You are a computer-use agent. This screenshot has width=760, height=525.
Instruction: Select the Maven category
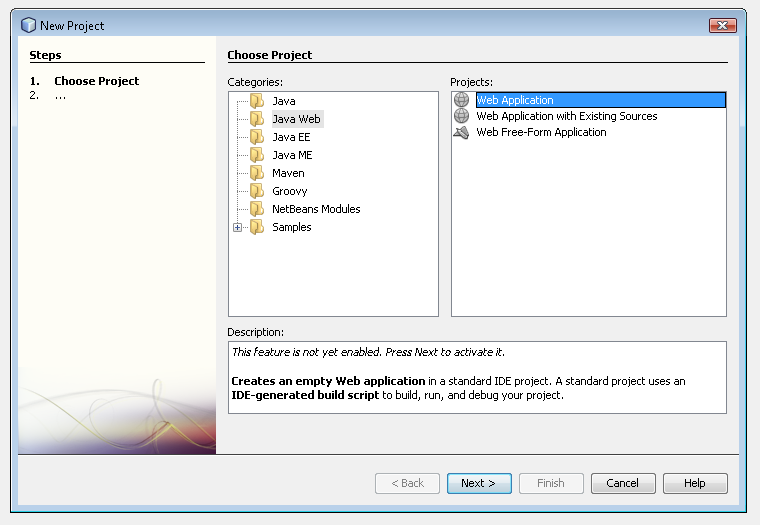[x=288, y=173]
